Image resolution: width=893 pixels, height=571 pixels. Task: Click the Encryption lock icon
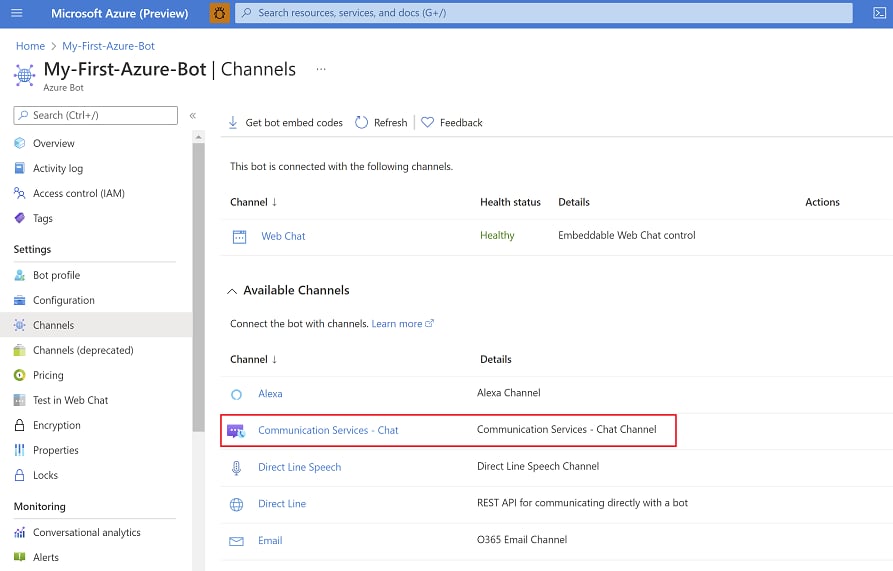(x=19, y=425)
